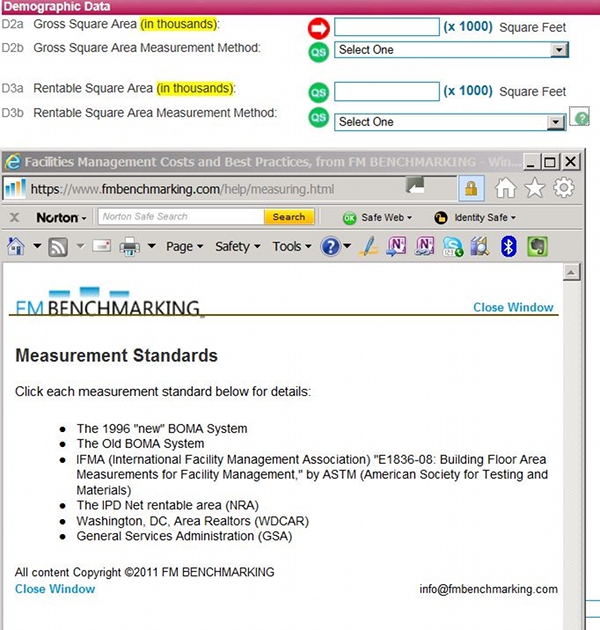Image resolution: width=600 pixels, height=630 pixels.
Task: Open the Norton dropdown menu
Action: click(61, 217)
